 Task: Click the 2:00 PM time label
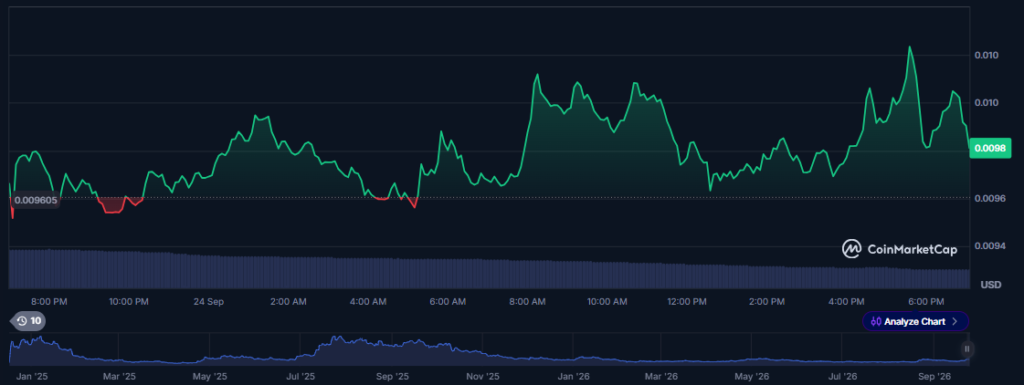pyautogui.click(x=767, y=301)
